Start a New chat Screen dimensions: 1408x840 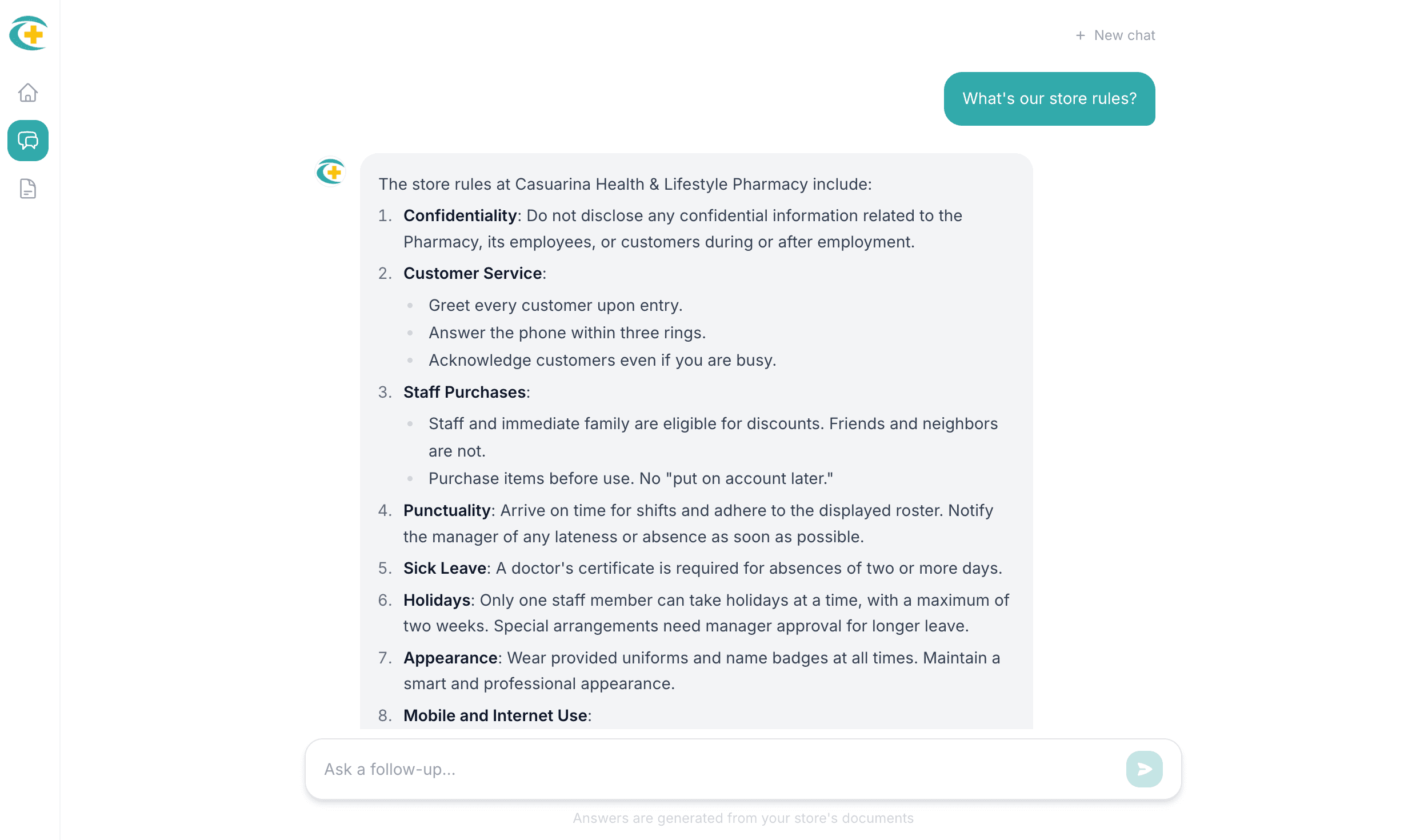[1115, 35]
